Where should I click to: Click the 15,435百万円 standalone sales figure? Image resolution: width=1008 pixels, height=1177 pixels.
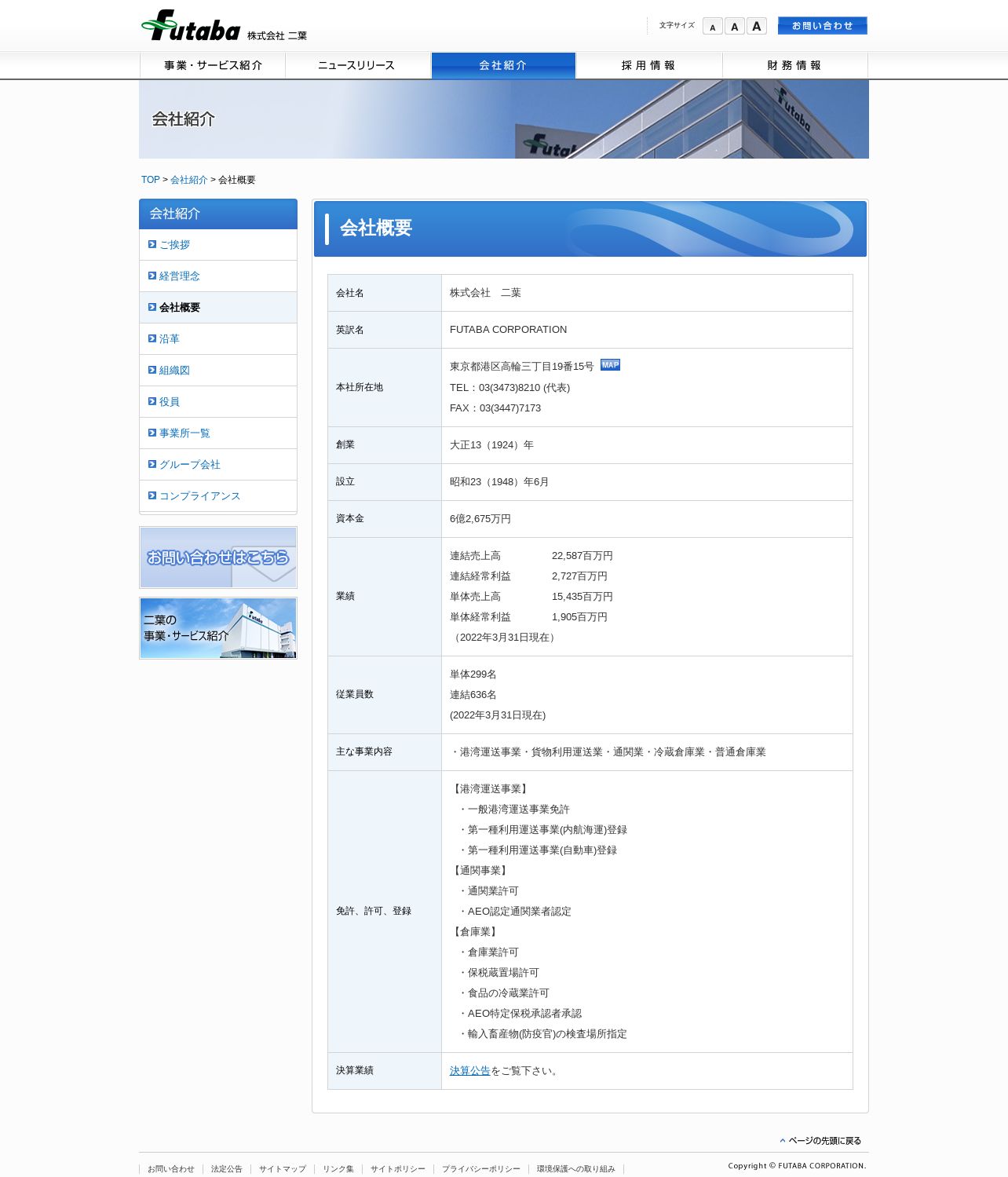click(582, 597)
